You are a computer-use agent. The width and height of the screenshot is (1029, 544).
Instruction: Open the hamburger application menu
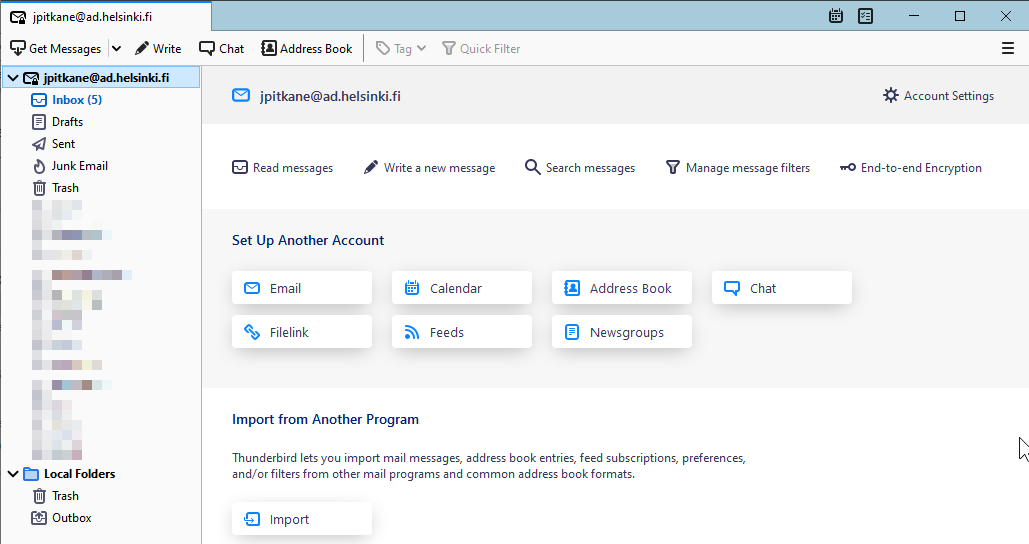point(1008,49)
